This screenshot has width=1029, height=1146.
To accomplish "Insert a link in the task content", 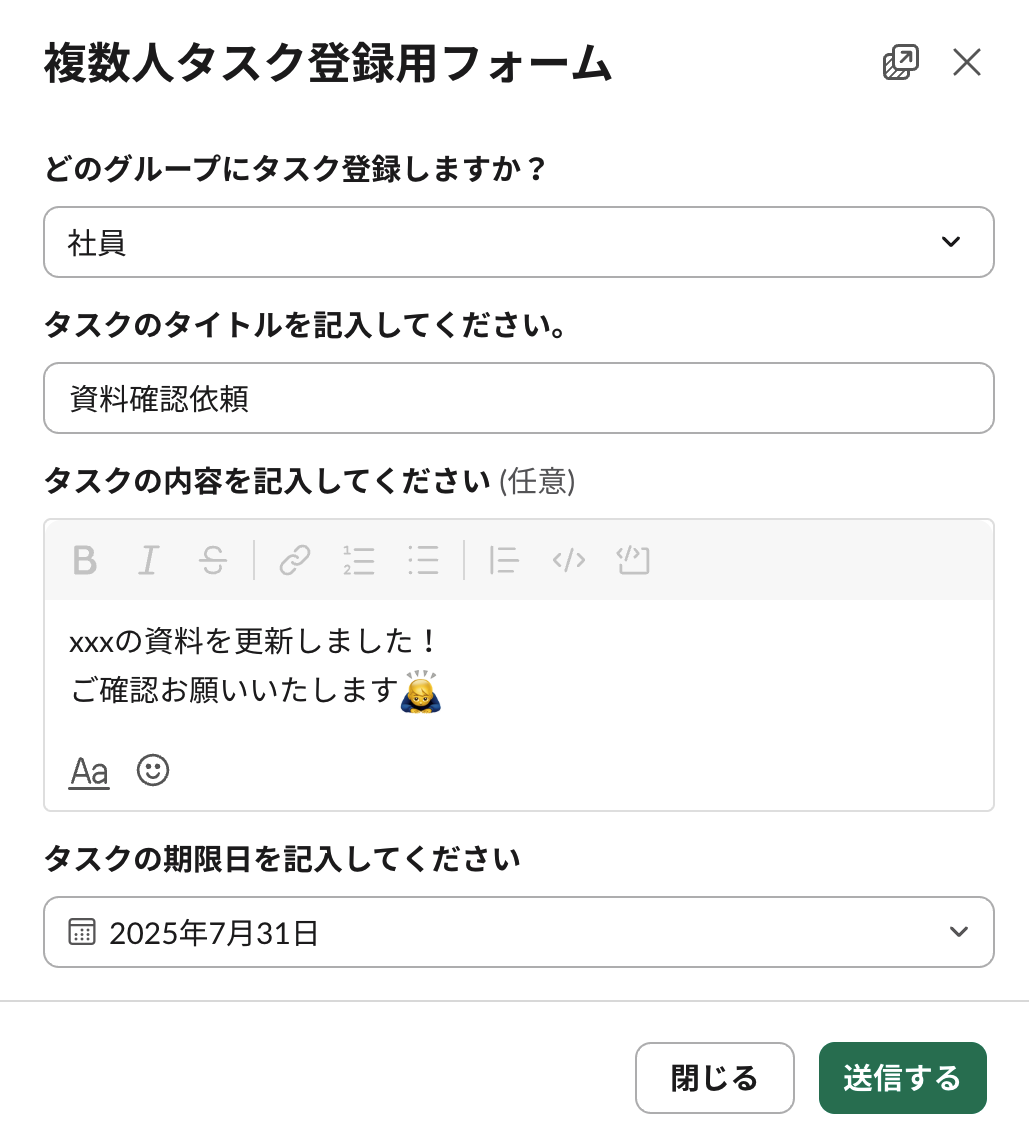I will click(x=295, y=560).
